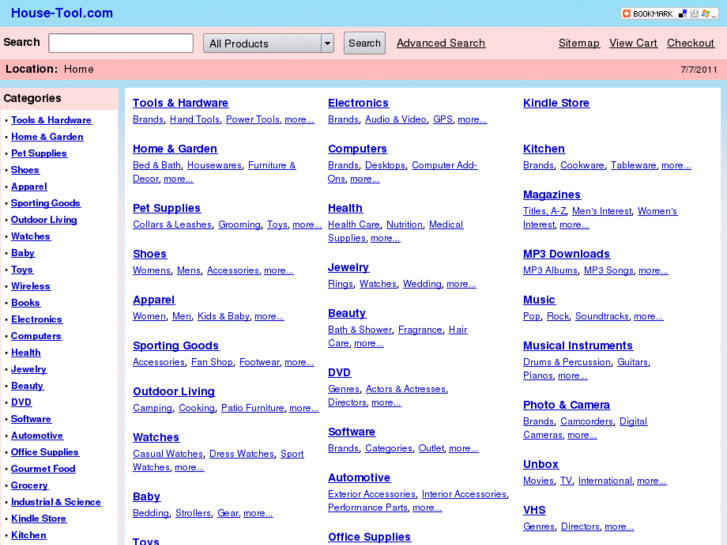Viewport: 727px width, 545px height.
Task: Focus the Search text input field
Action: 121,43
